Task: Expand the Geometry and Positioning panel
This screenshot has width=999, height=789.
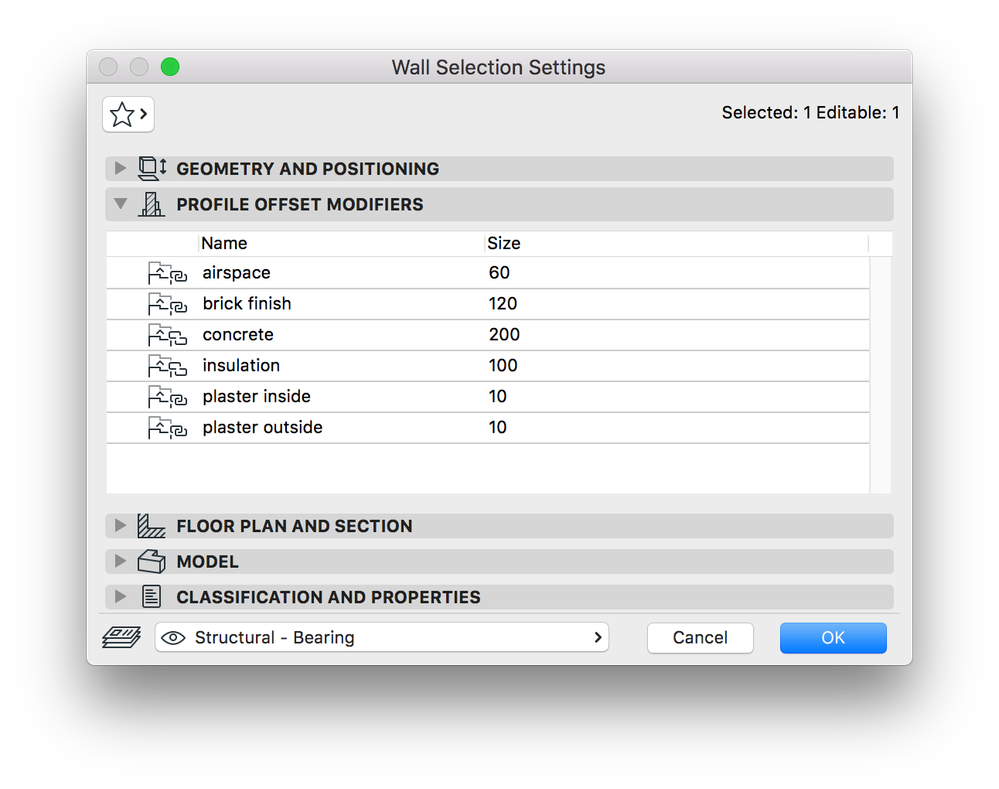Action: click(x=121, y=169)
